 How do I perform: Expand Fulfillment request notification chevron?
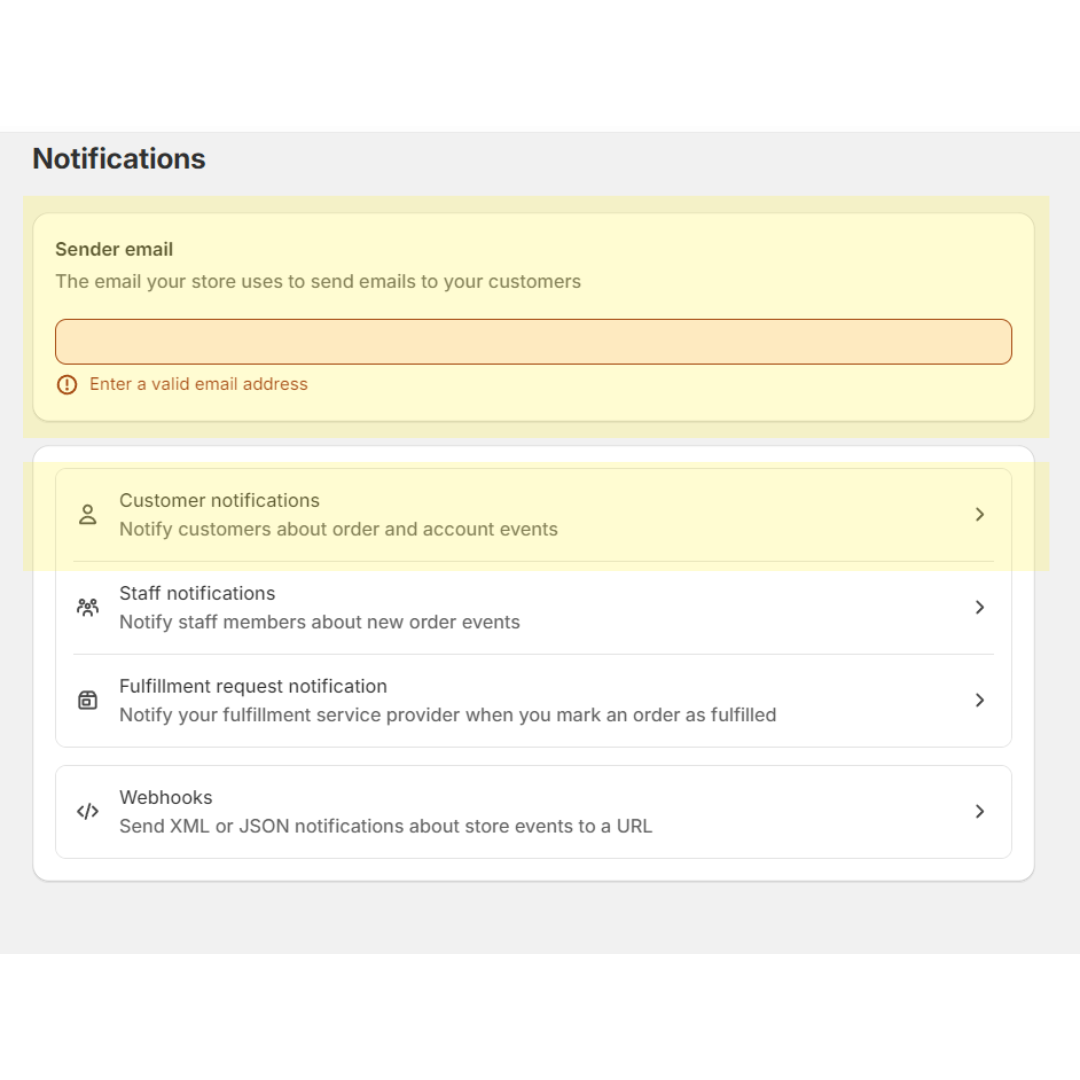pyautogui.click(x=979, y=700)
